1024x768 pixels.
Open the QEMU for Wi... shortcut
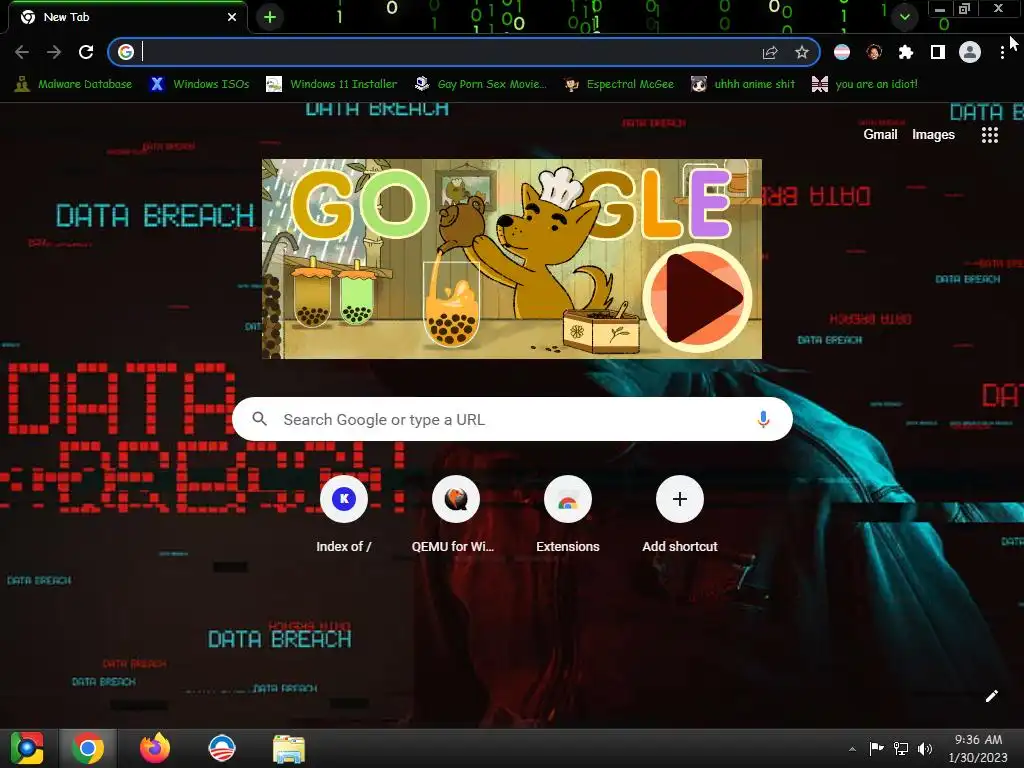click(455, 513)
